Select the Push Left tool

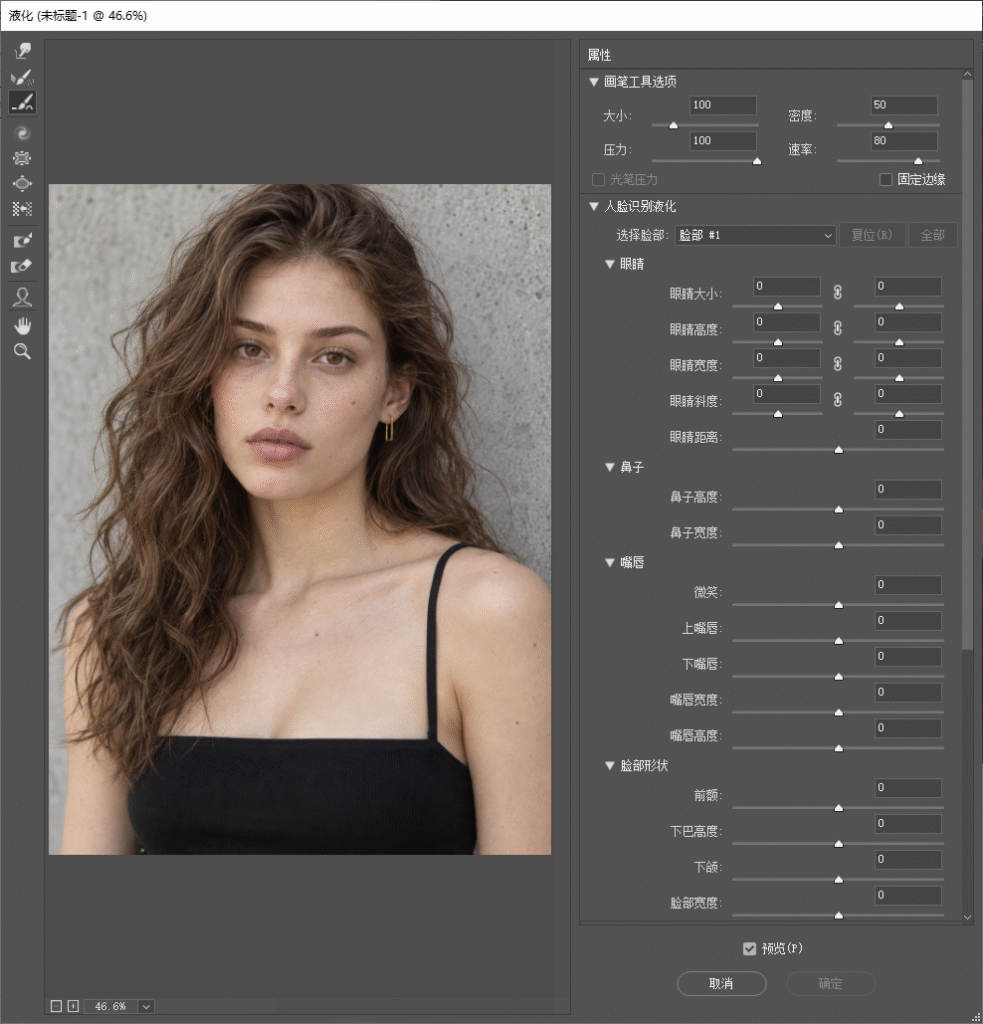(22, 209)
